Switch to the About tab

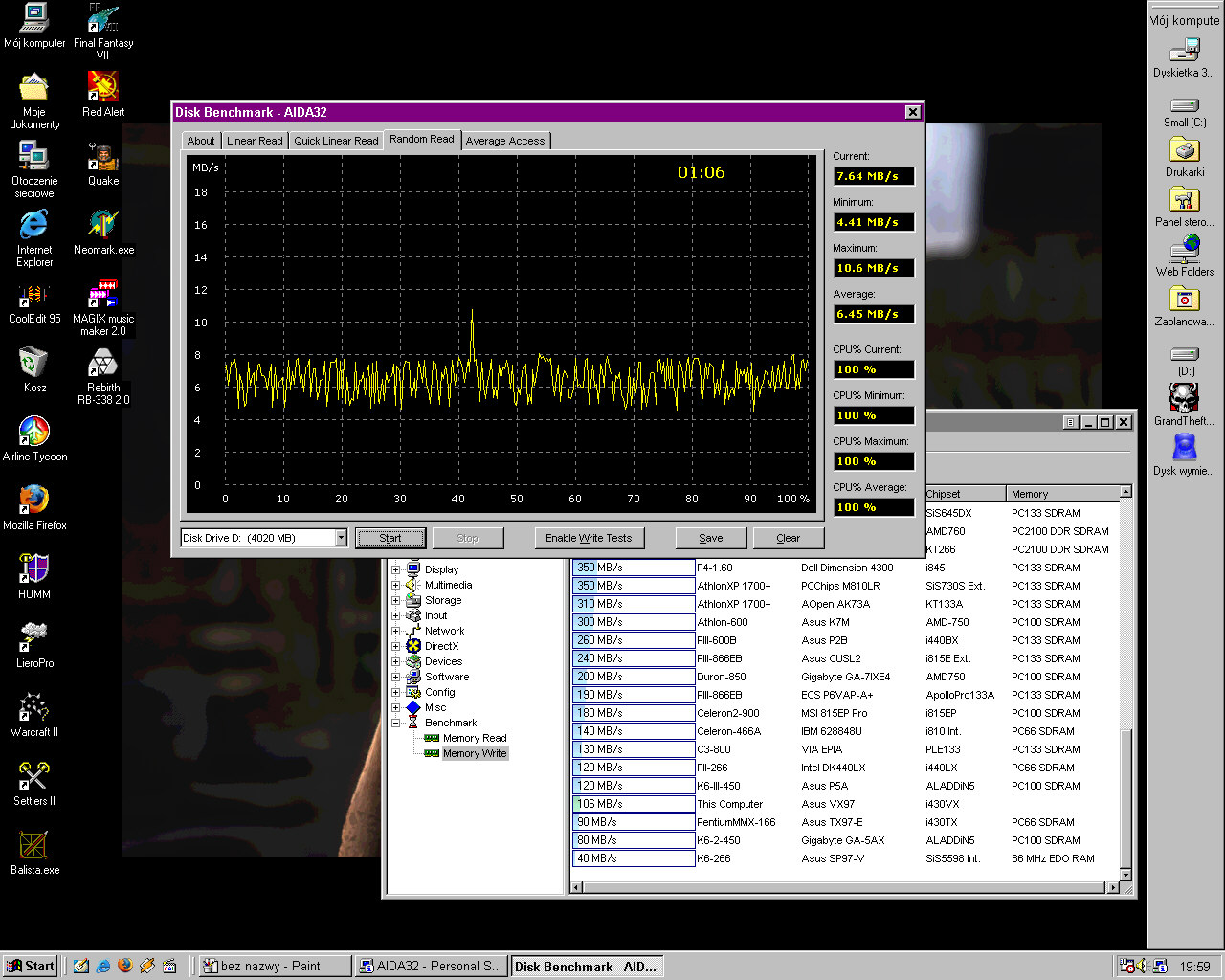tap(201, 141)
